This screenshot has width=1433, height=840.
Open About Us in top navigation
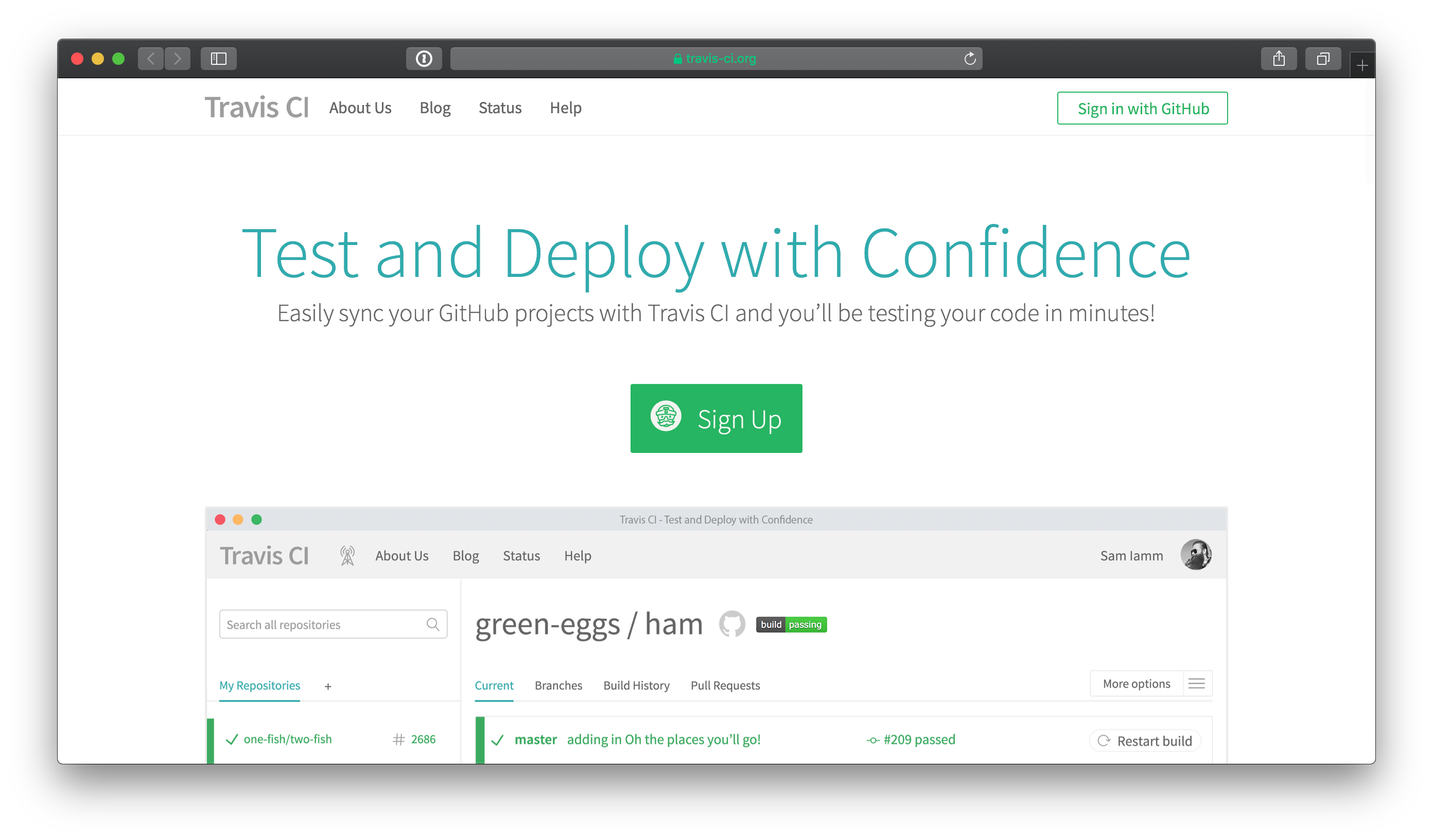click(360, 108)
